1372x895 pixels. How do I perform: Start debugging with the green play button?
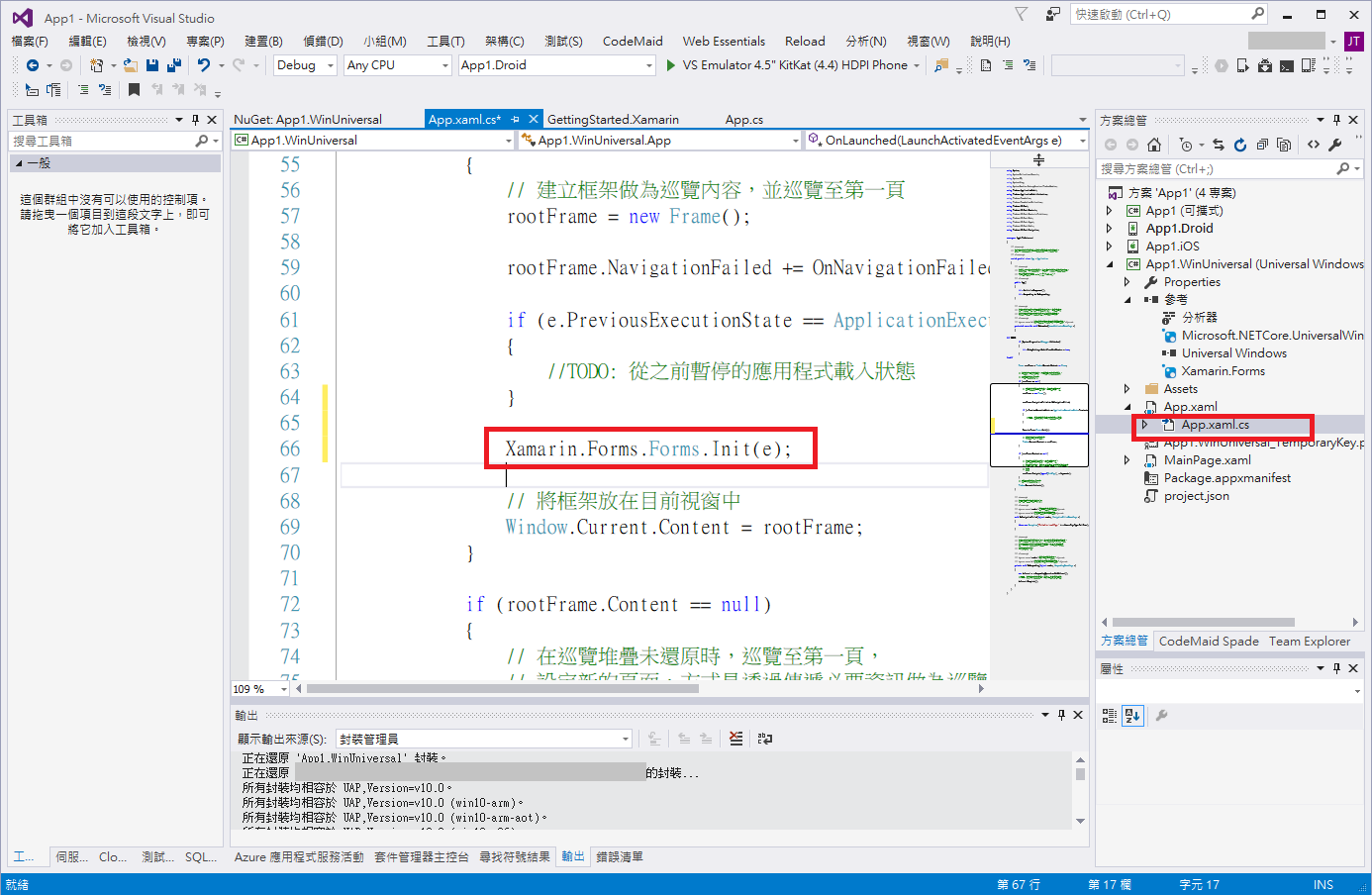(670, 65)
